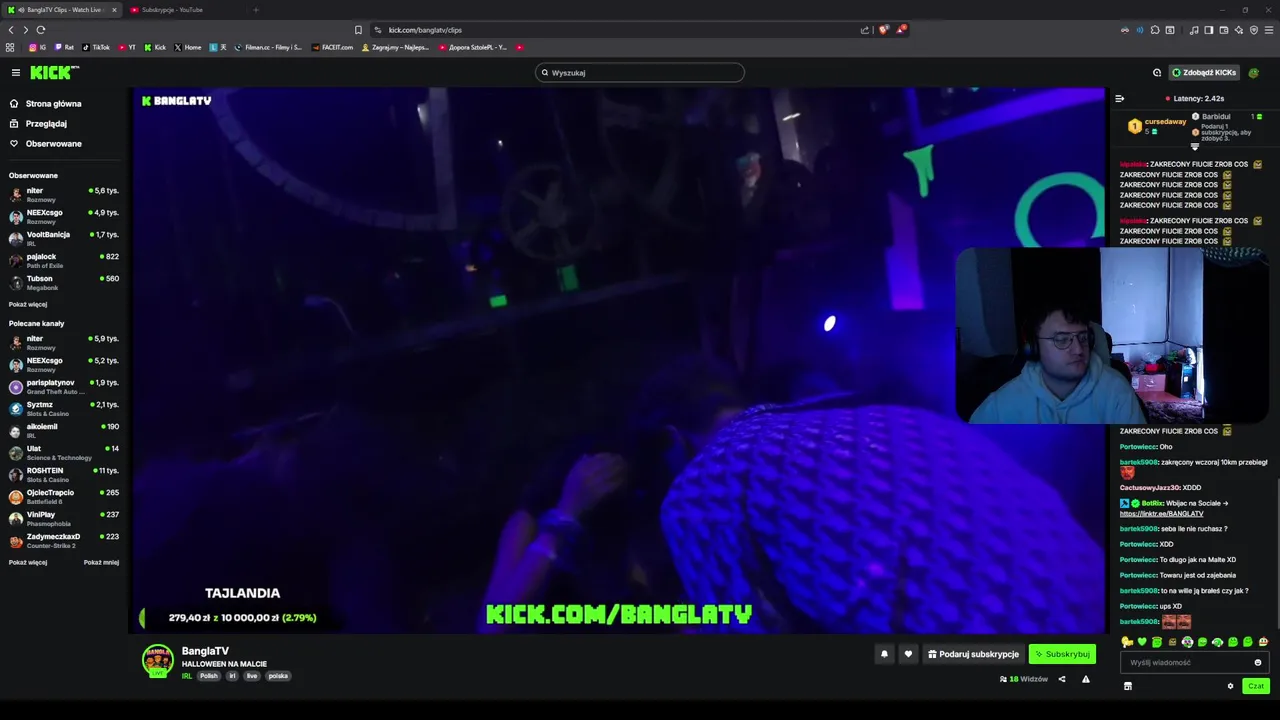Click the polska tag under stream title
This screenshot has width=1280, height=720.
pos(278,676)
